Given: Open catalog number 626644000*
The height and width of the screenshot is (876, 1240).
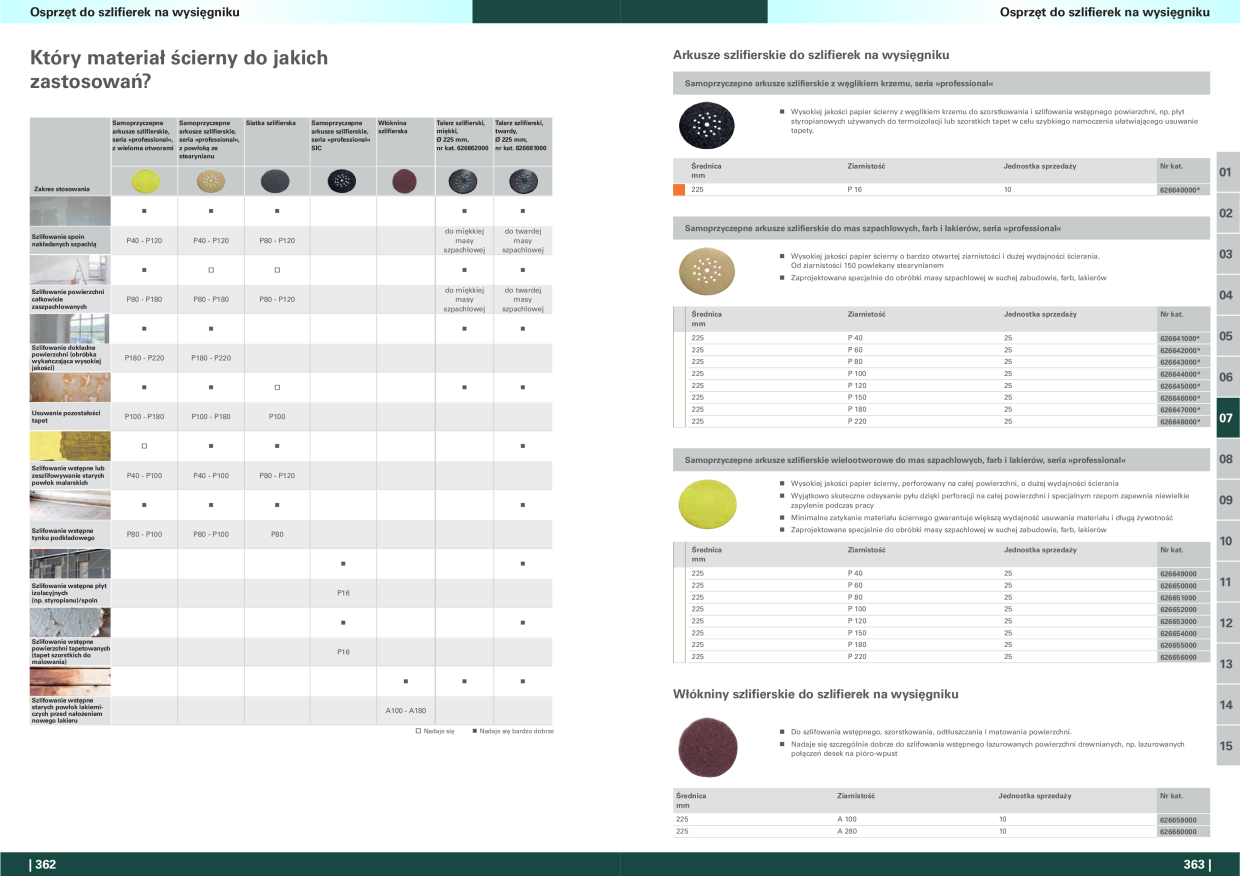Looking at the screenshot, I should [x=1179, y=374].
